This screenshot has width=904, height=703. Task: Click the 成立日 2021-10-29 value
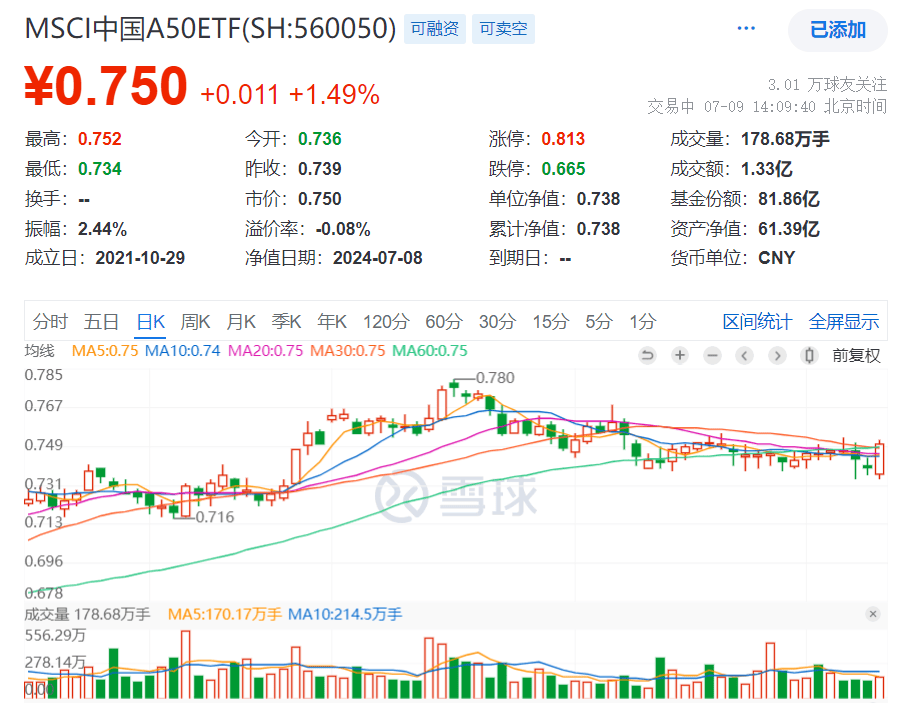[x=140, y=258]
